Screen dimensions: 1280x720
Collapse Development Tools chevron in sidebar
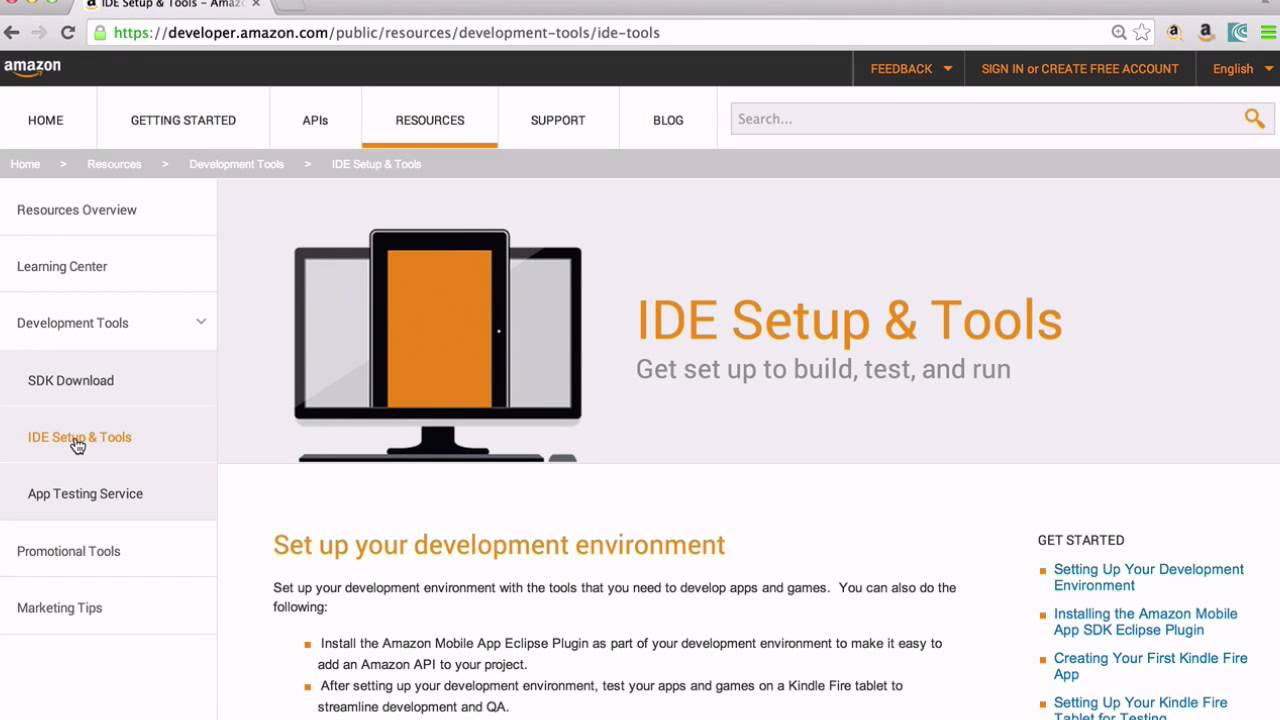pos(201,322)
